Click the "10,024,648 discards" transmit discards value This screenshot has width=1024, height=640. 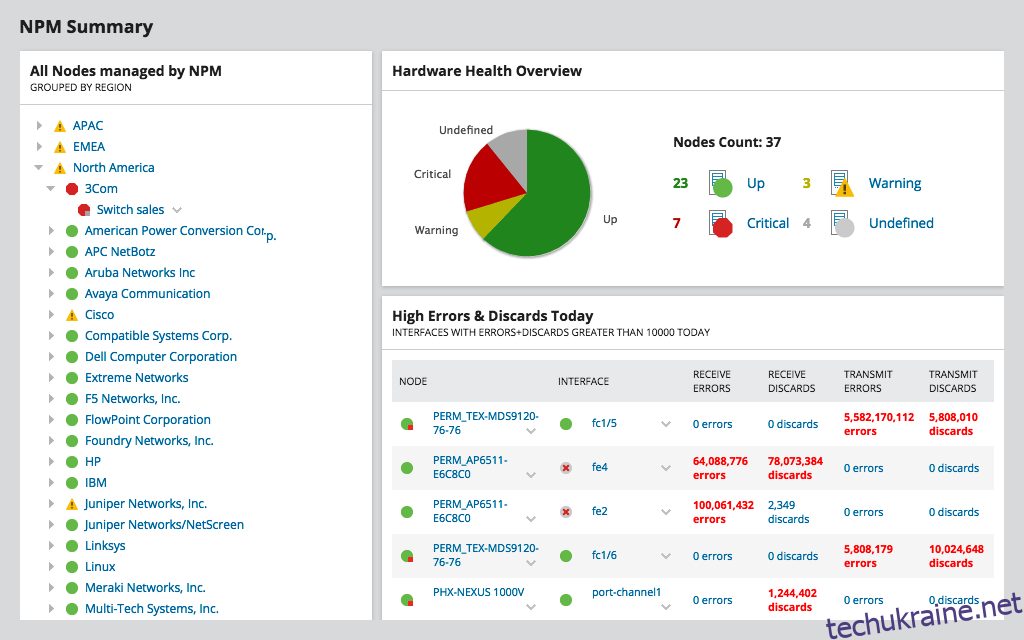coord(956,556)
